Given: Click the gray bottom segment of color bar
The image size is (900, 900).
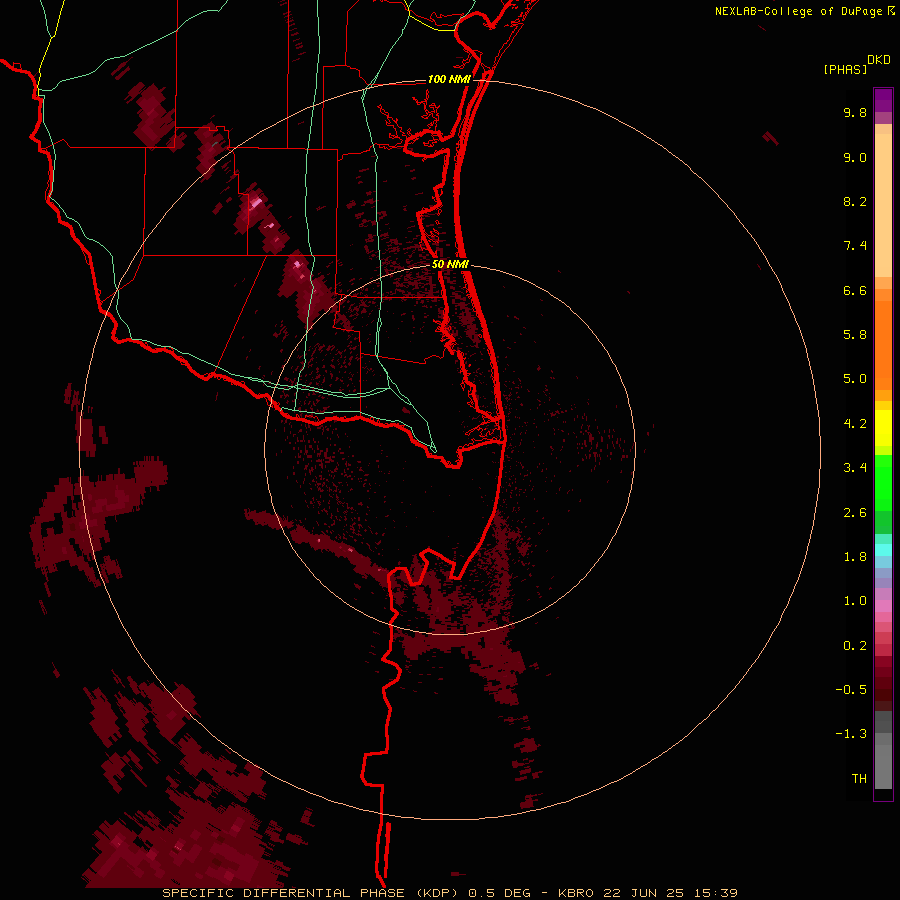Looking at the screenshot, I should [x=883, y=766].
